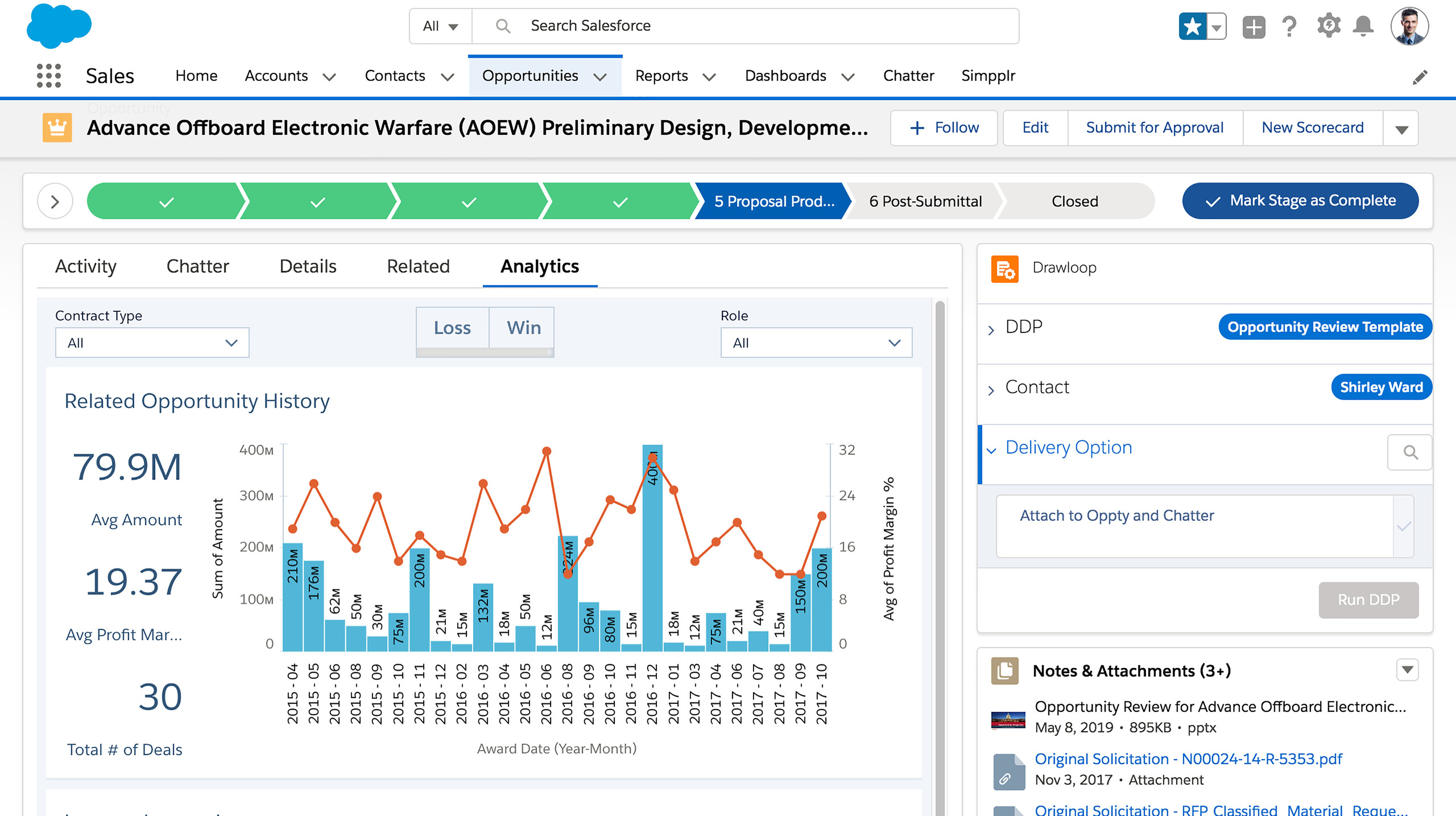Open the App Launcher grid icon
Image resolution: width=1456 pixels, height=816 pixels.
click(x=48, y=76)
